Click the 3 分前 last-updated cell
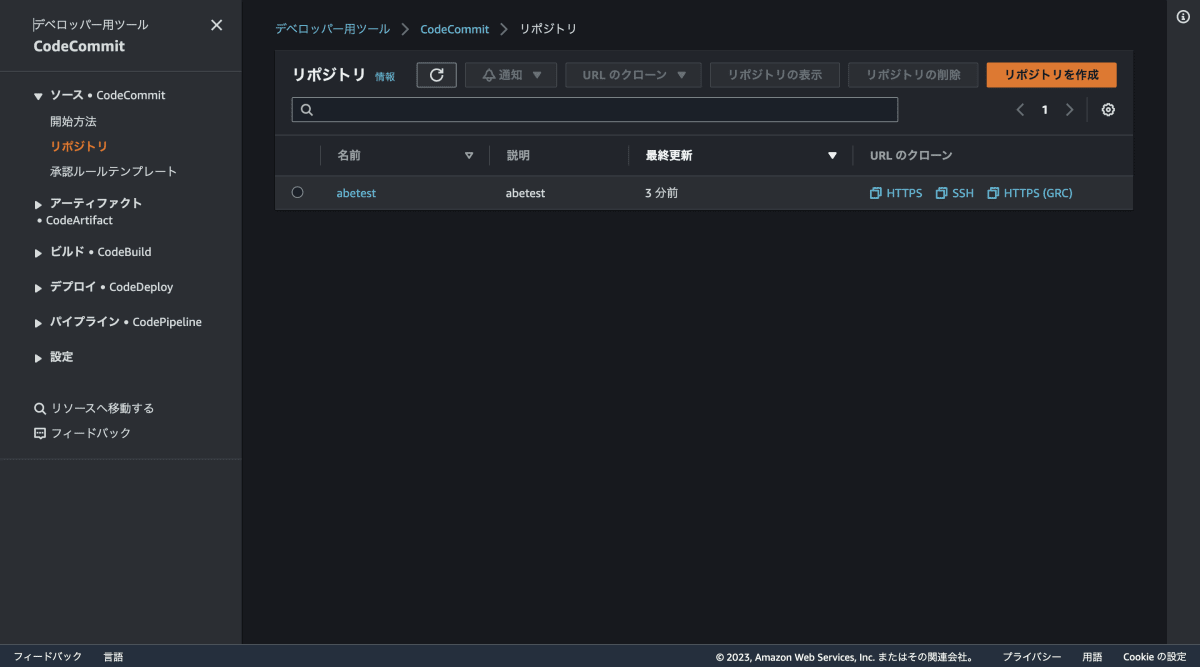 click(661, 193)
